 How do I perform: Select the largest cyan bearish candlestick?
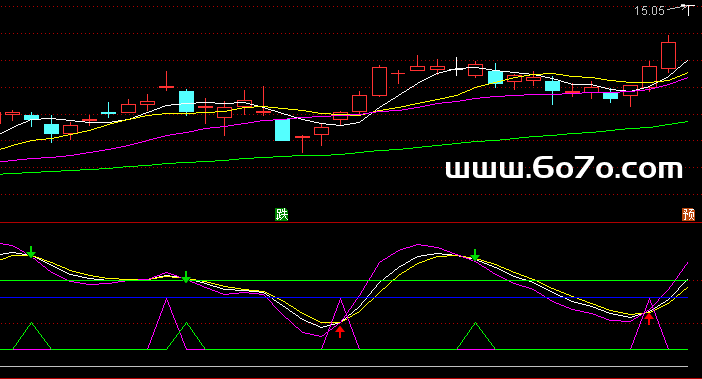282,130
